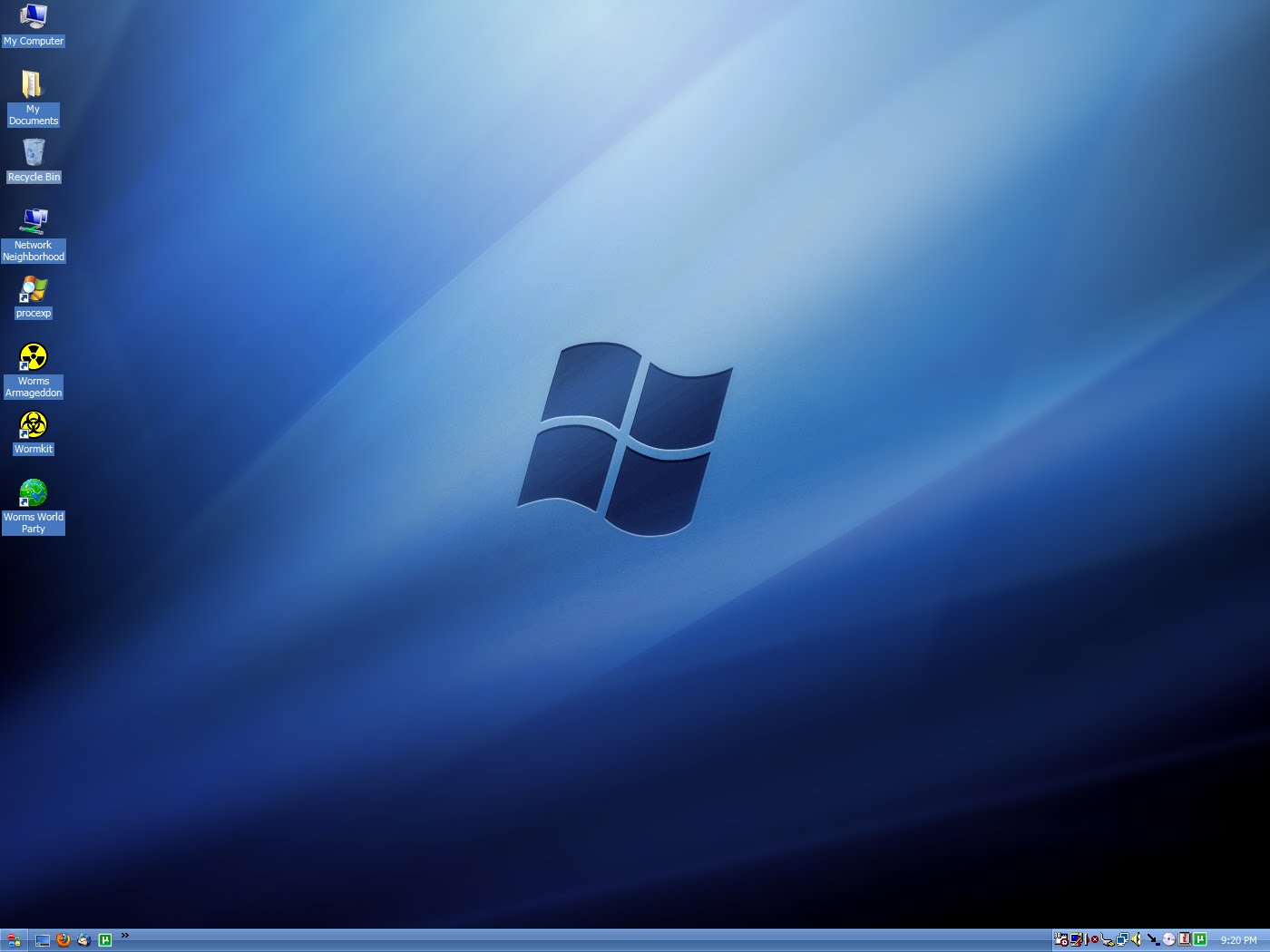Launch Thunderbird from the quick launch bar

[x=84, y=940]
